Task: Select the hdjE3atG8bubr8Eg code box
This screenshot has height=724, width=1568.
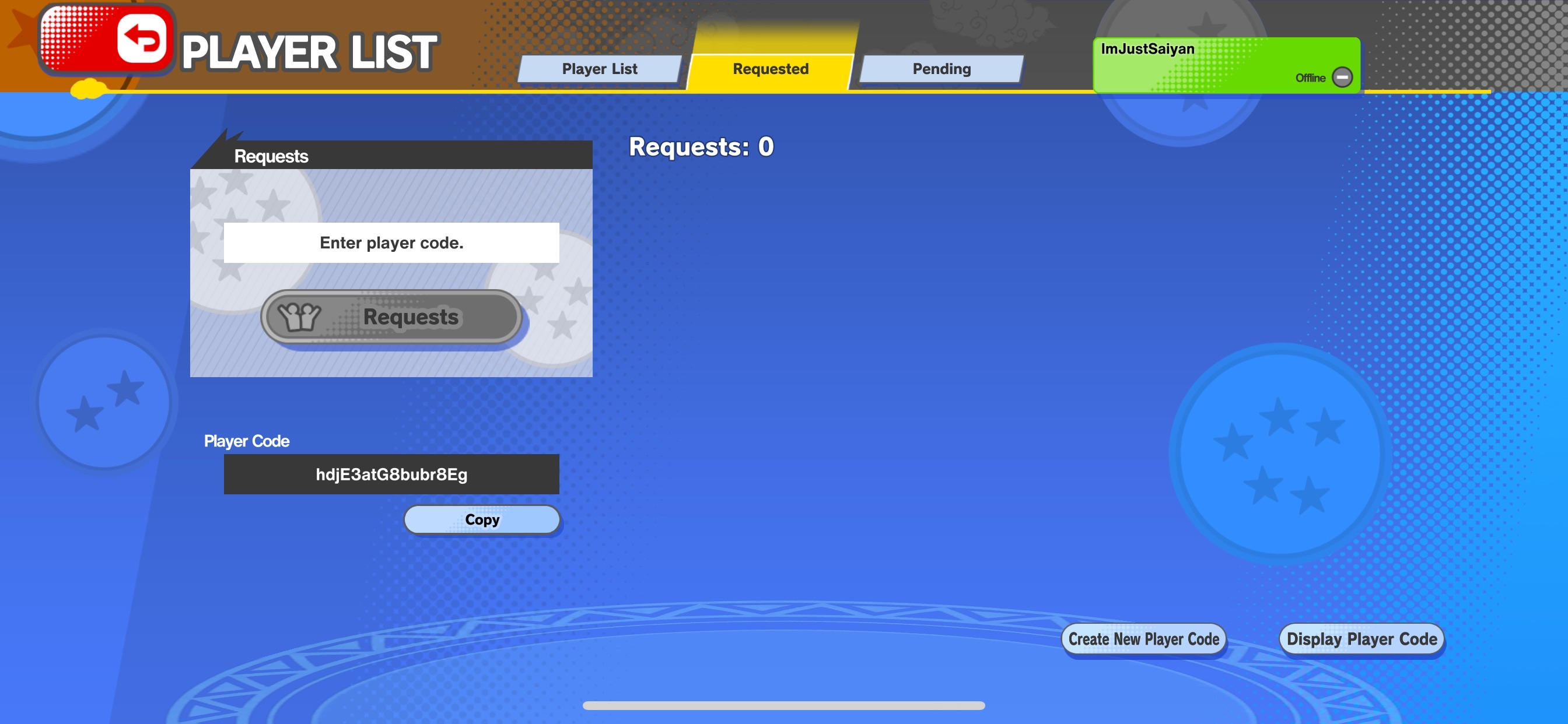Action: (391, 474)
